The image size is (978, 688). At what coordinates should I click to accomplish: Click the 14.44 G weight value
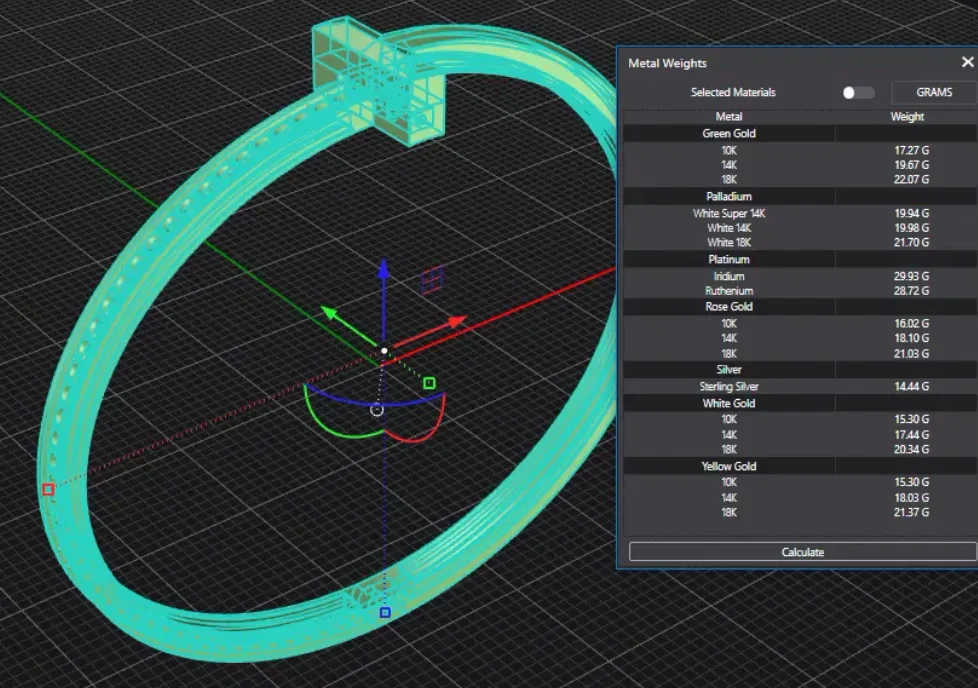[x=911, y=387]
